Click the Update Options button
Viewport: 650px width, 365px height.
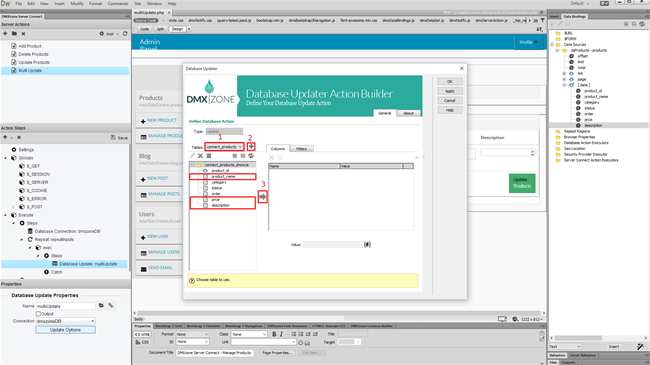[65, 330]
